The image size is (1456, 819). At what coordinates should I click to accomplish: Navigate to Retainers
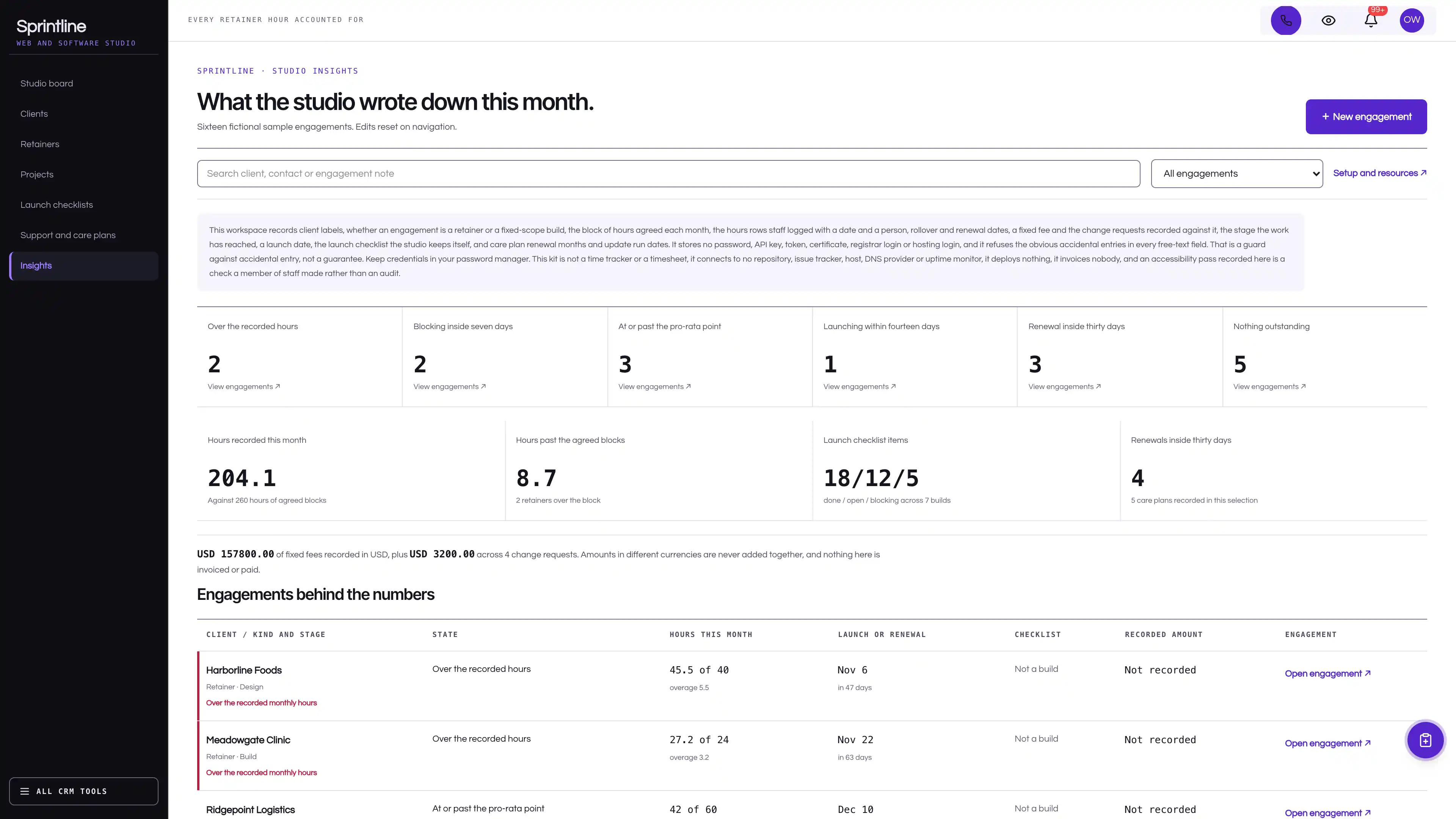point(84,144)
